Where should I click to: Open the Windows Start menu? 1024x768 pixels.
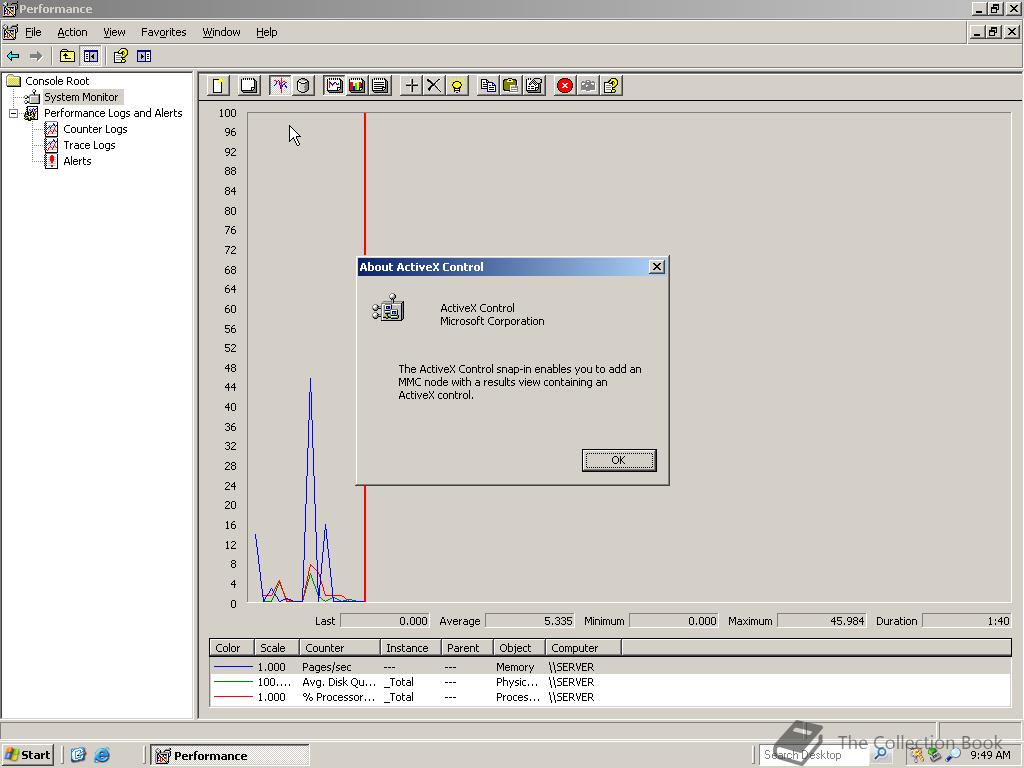point(27,755)
